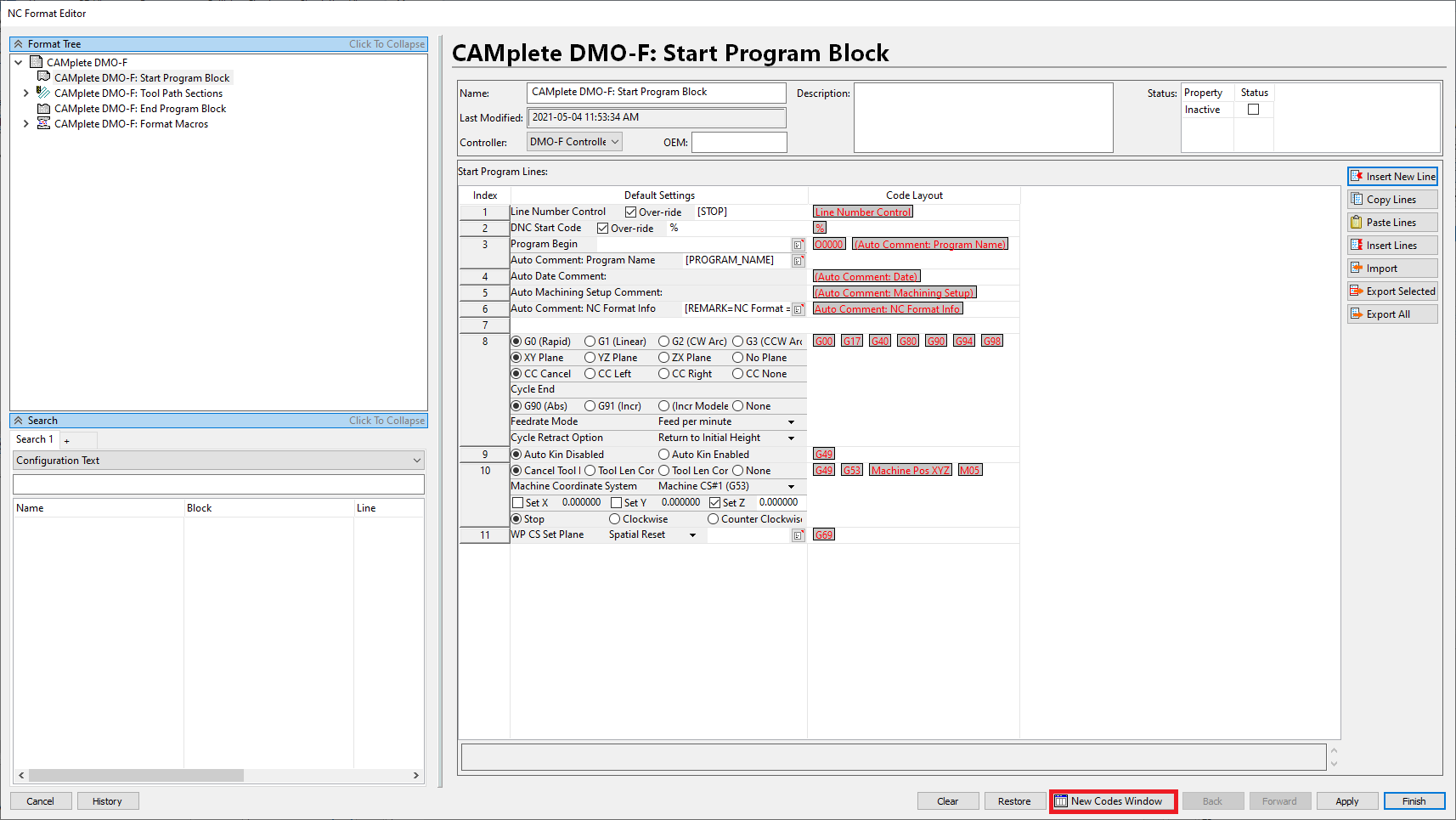
Task: Expand the Format Macros node
Action: click(x=26, y=124)
